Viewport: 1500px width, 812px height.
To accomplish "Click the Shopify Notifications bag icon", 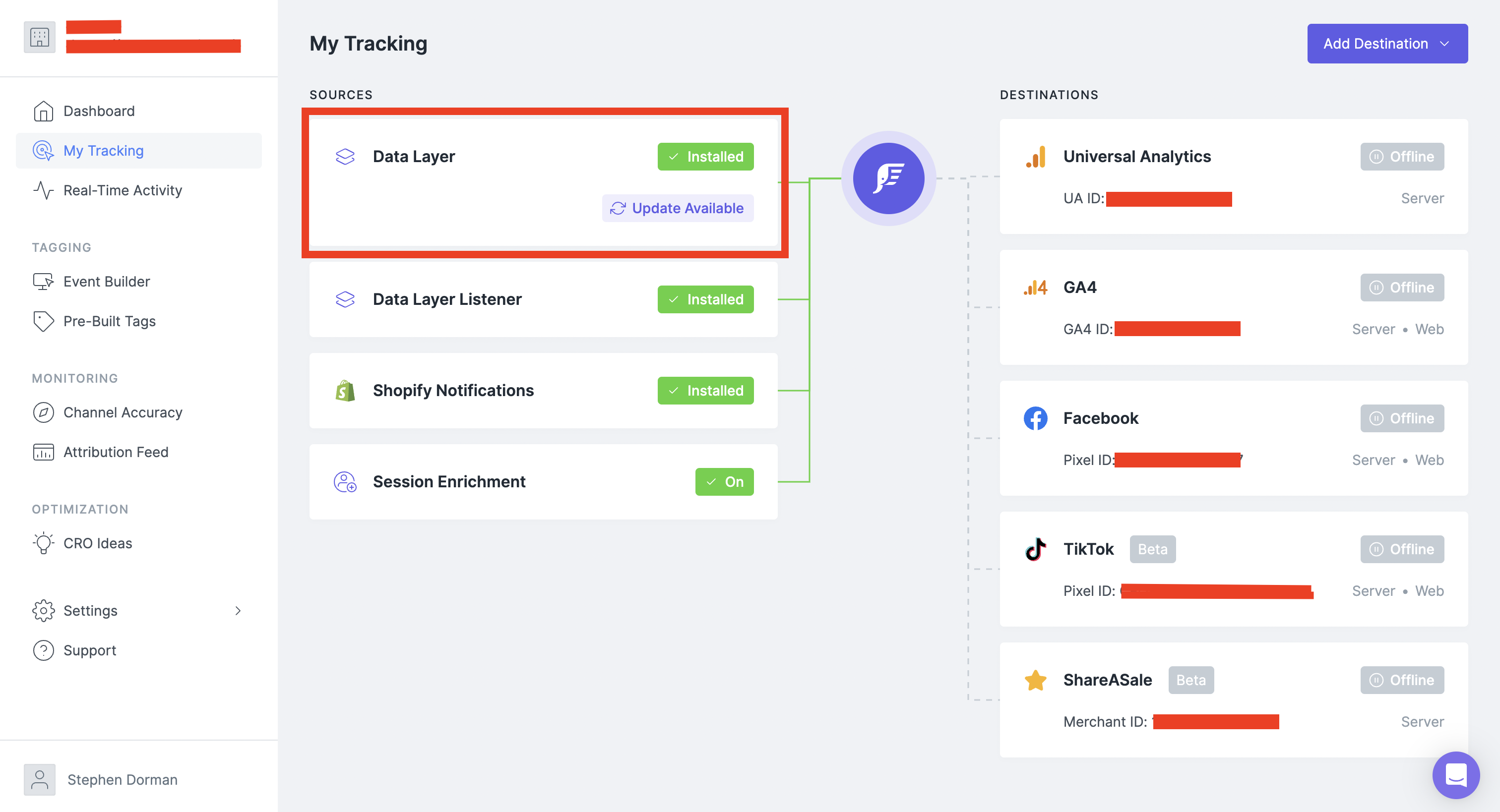I will [345, 390].
